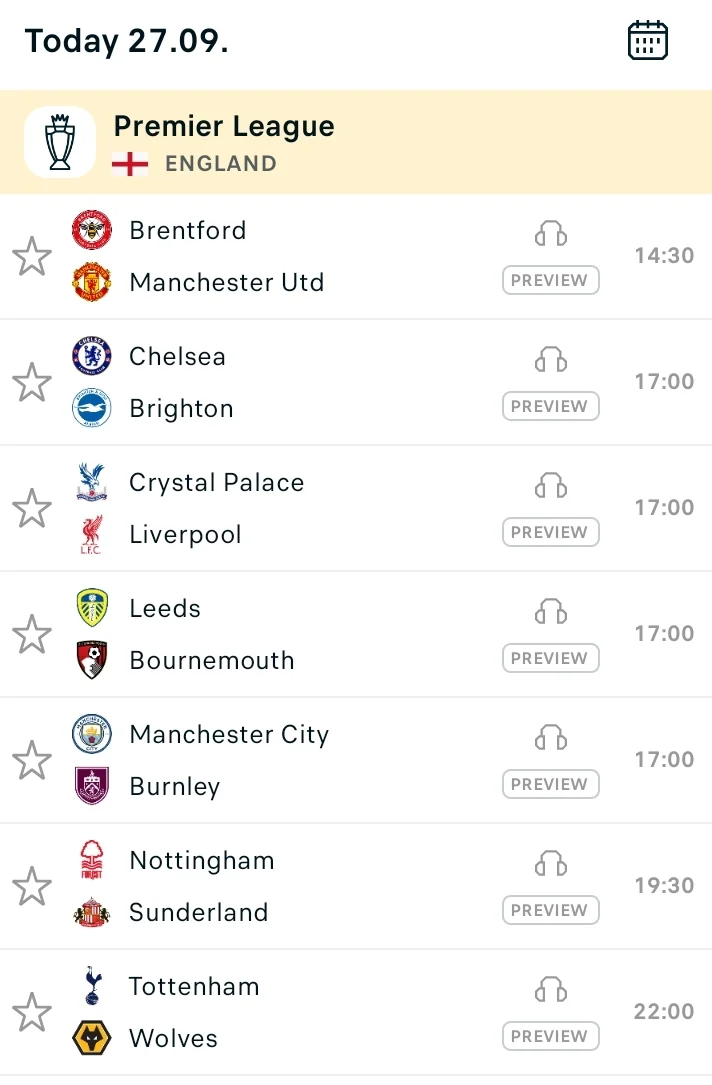Click the Manchester City club crest
Viewport: 712px width, 1085px height.
tap(91, 733)
